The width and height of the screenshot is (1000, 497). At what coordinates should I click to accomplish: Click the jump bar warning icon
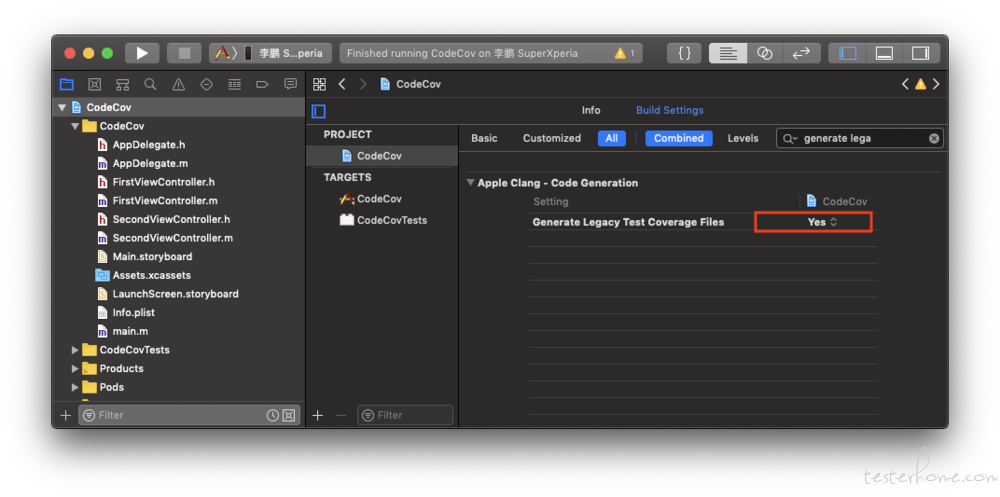click(x=920, y=84)
